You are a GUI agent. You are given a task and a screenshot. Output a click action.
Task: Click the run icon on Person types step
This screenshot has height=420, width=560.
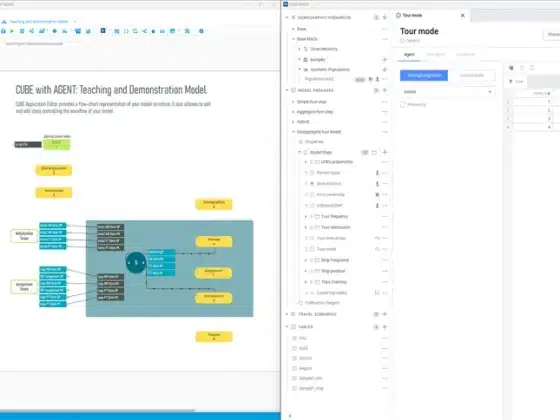click(377, 173)
